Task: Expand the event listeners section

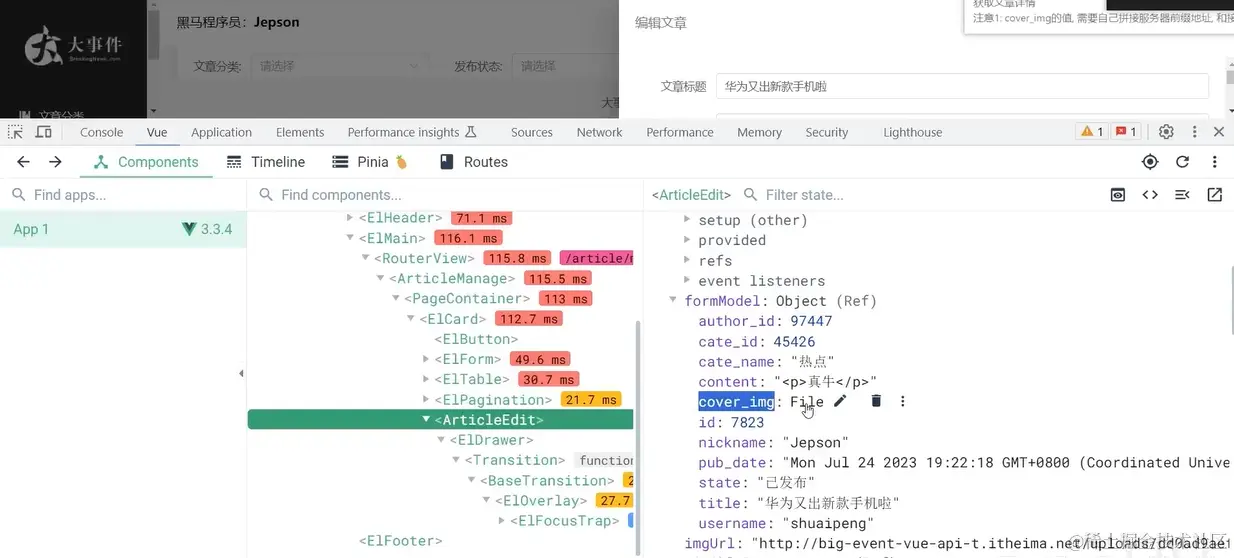Action: click(687, 281)
